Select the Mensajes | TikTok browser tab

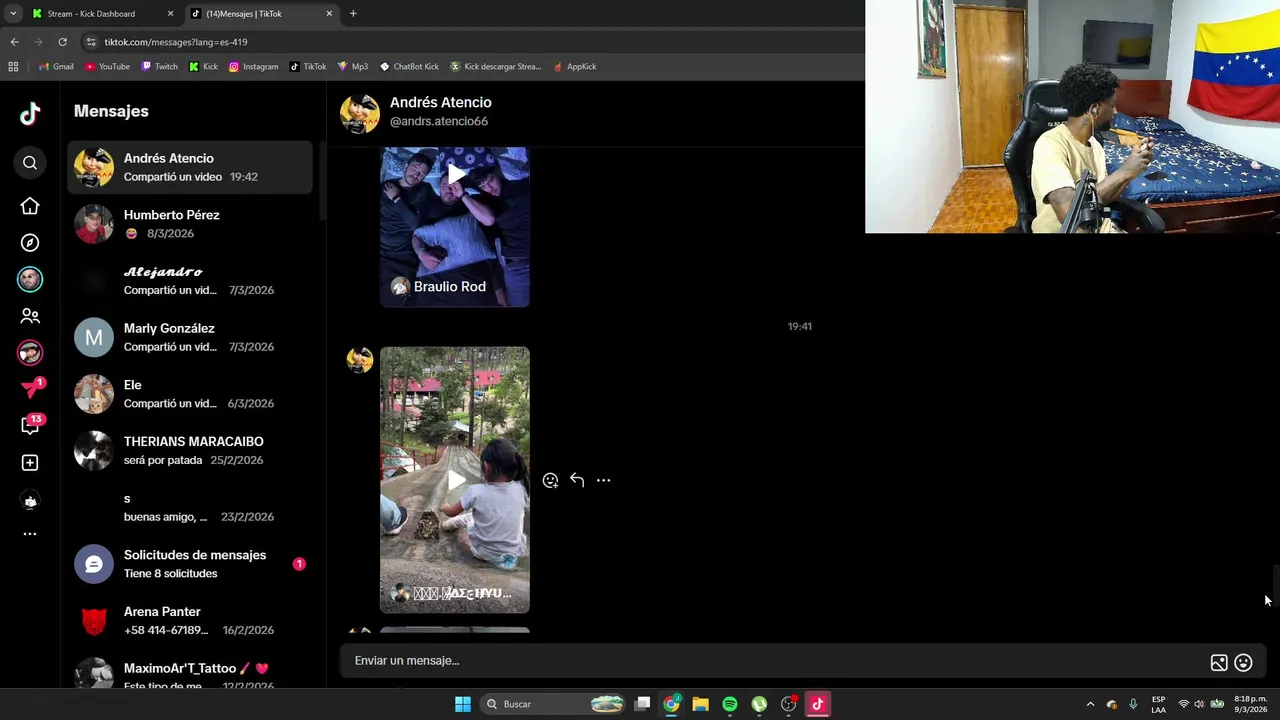click(x=262, y=14)
